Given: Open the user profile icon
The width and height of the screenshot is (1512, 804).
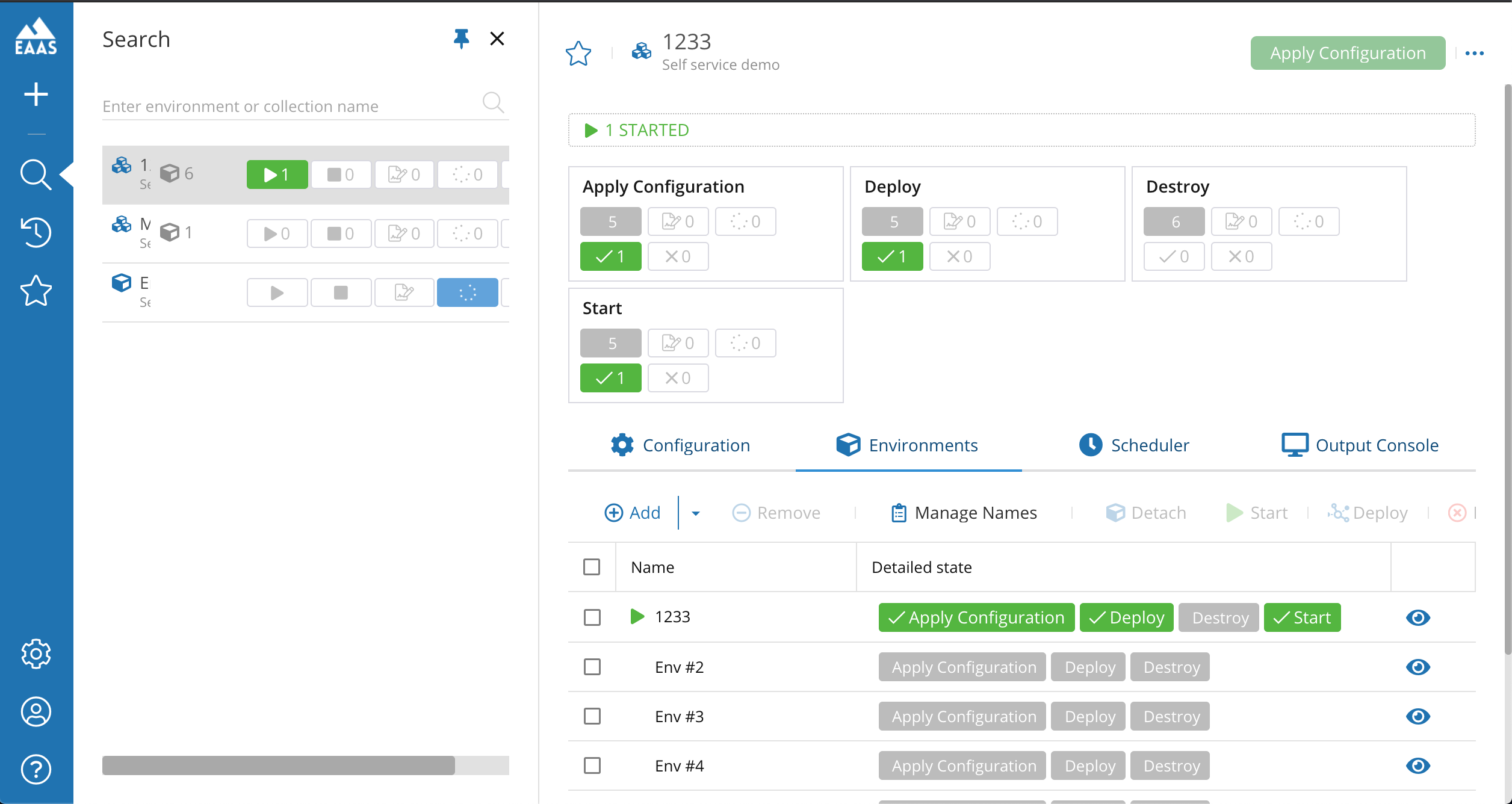Looking at the screenshot, I should [x=36, y=712].
